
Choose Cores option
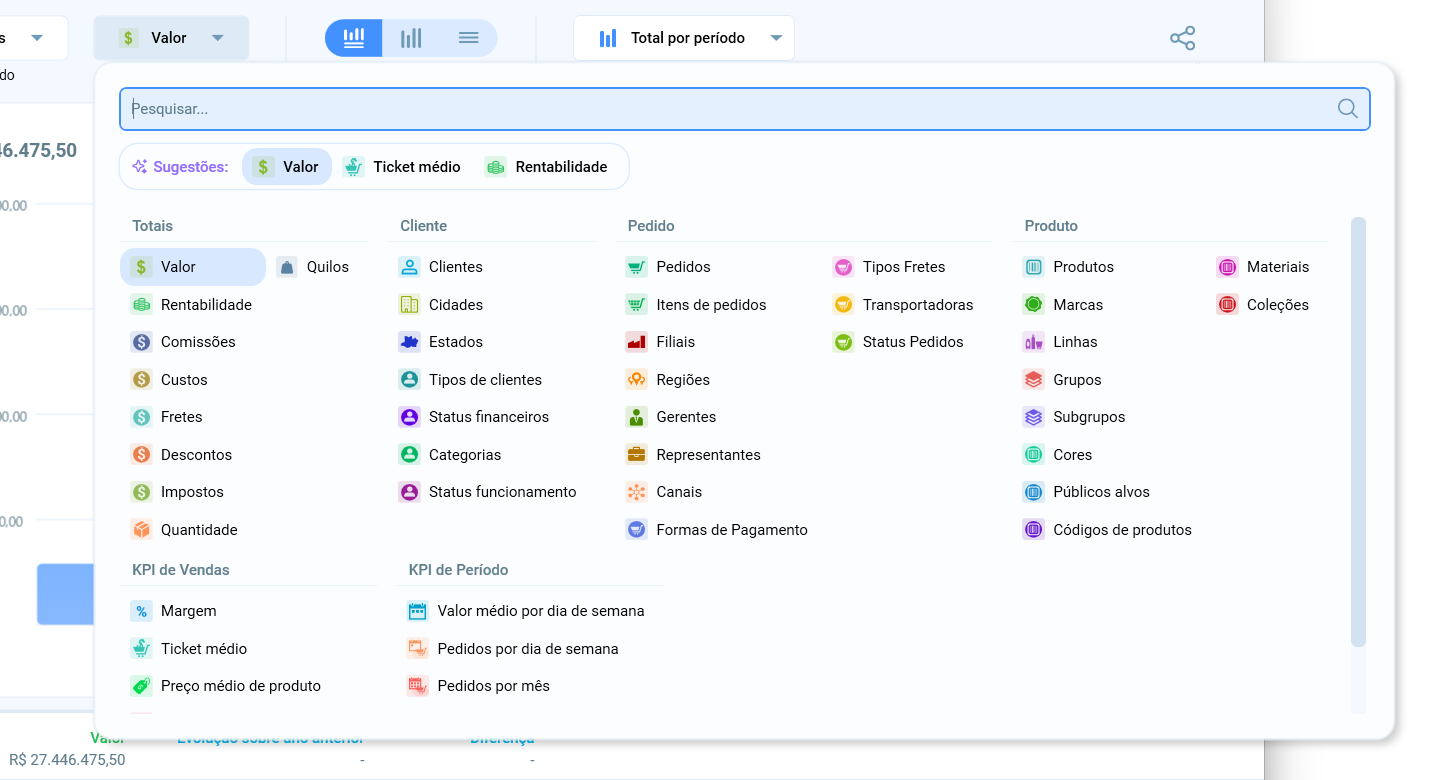[1057, 455]
